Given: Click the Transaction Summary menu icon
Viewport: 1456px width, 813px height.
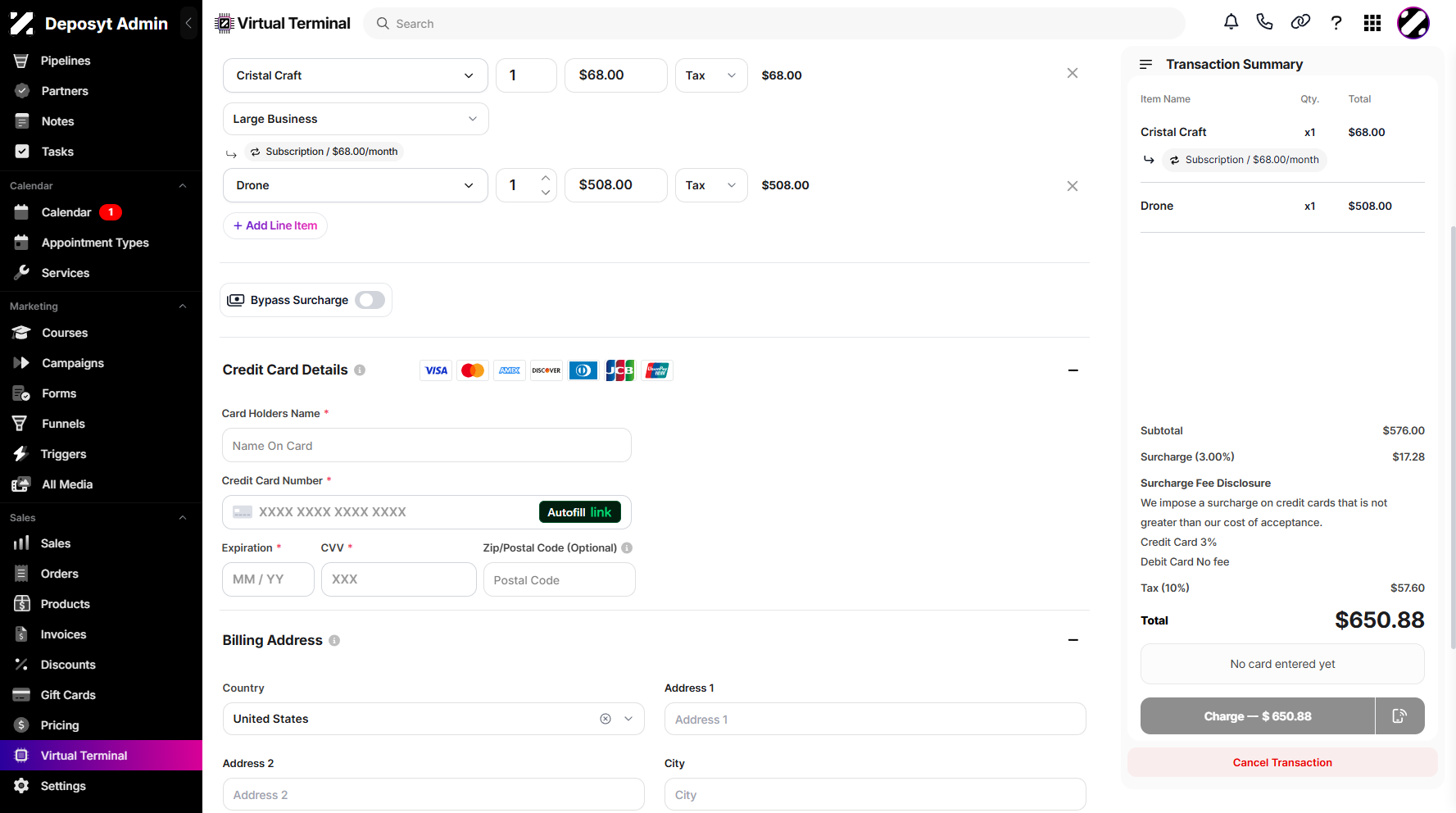Looking at the screenshot, I should pyautogui.click(x=1146, y=64).
